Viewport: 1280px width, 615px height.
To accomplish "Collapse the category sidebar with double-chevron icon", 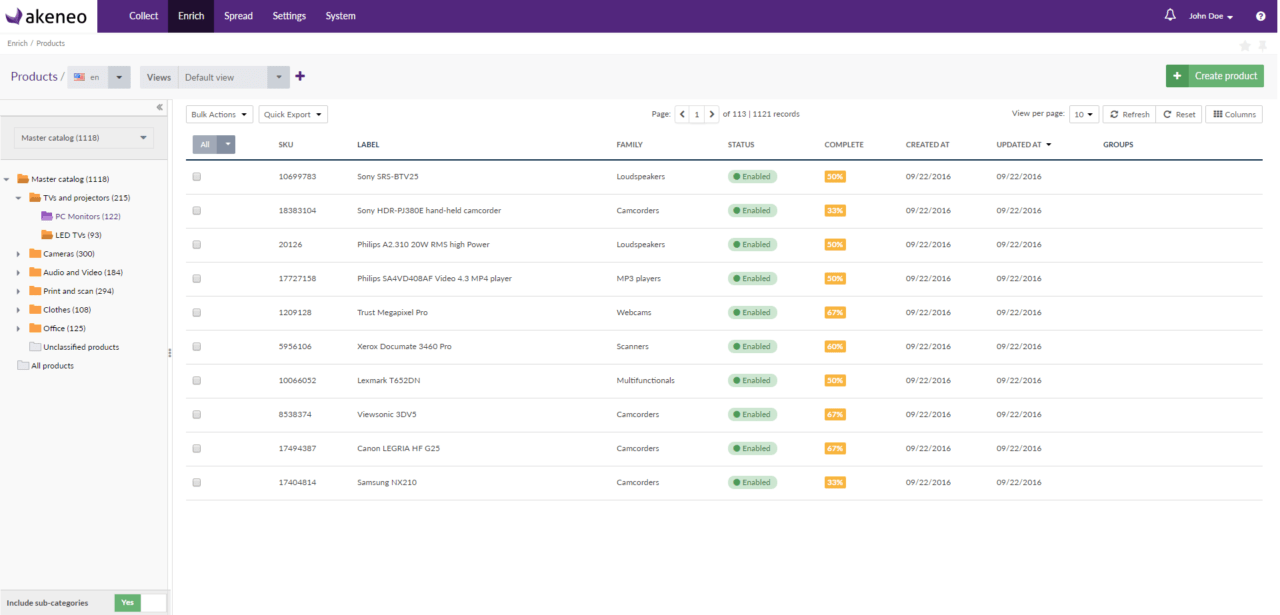I will 159,107.
